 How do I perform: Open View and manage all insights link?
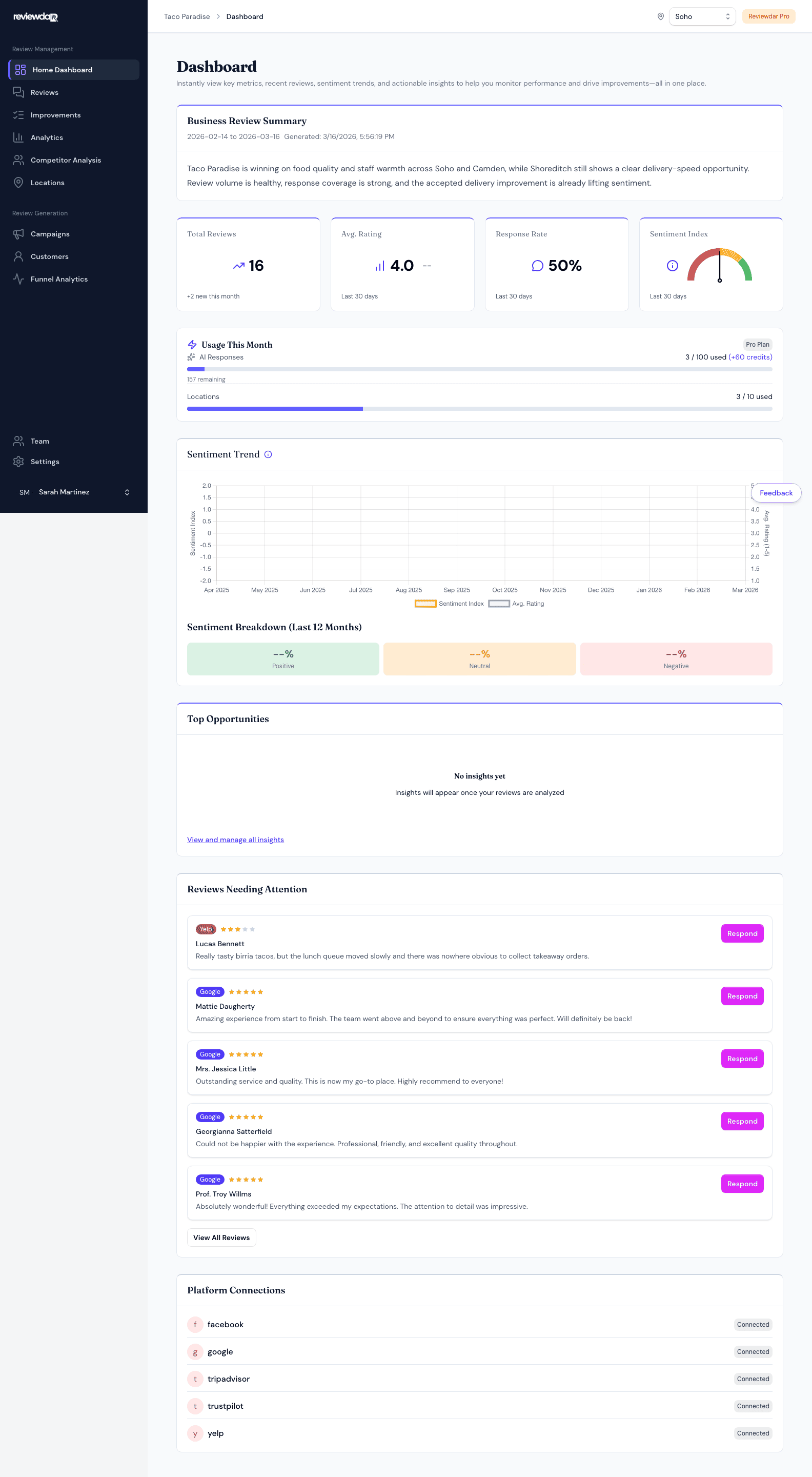point(235,840)
